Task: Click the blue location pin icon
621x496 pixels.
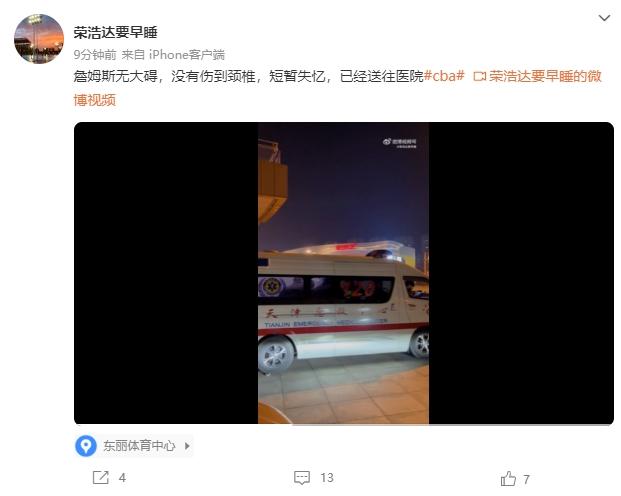Action: pos(86,446)
